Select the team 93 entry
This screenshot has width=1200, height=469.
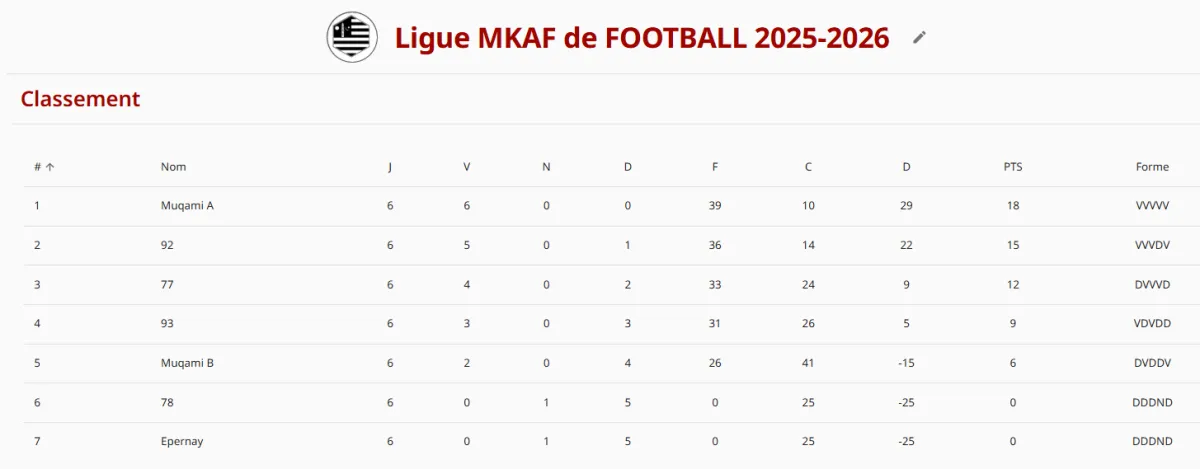pyautogui.click(x=600, y=324)
